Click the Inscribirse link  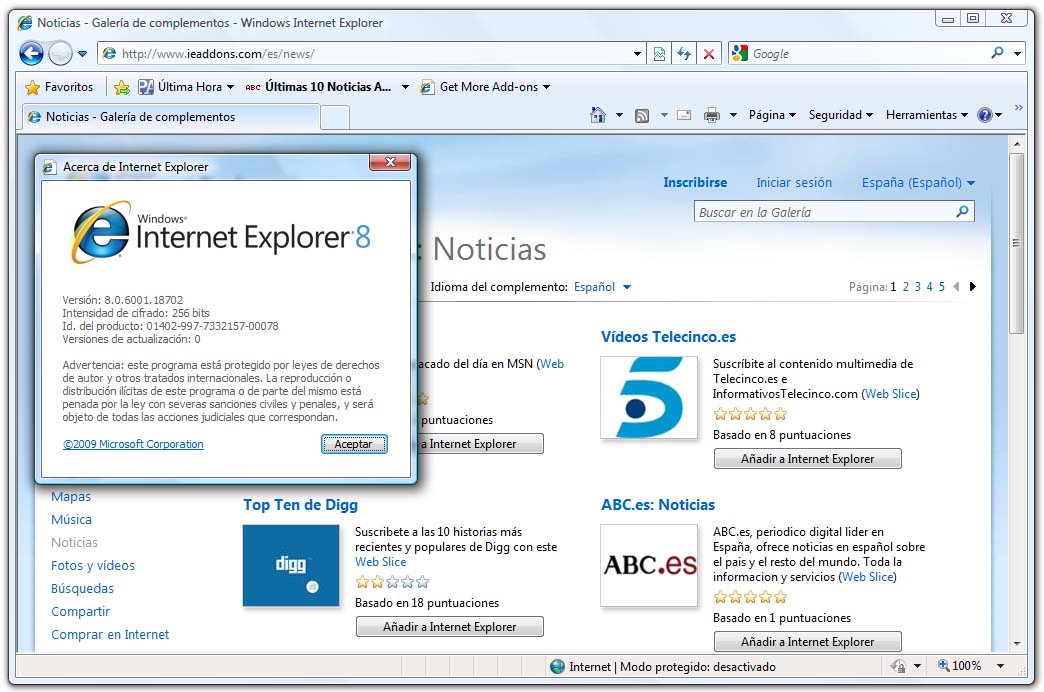[x=695, y=182]
